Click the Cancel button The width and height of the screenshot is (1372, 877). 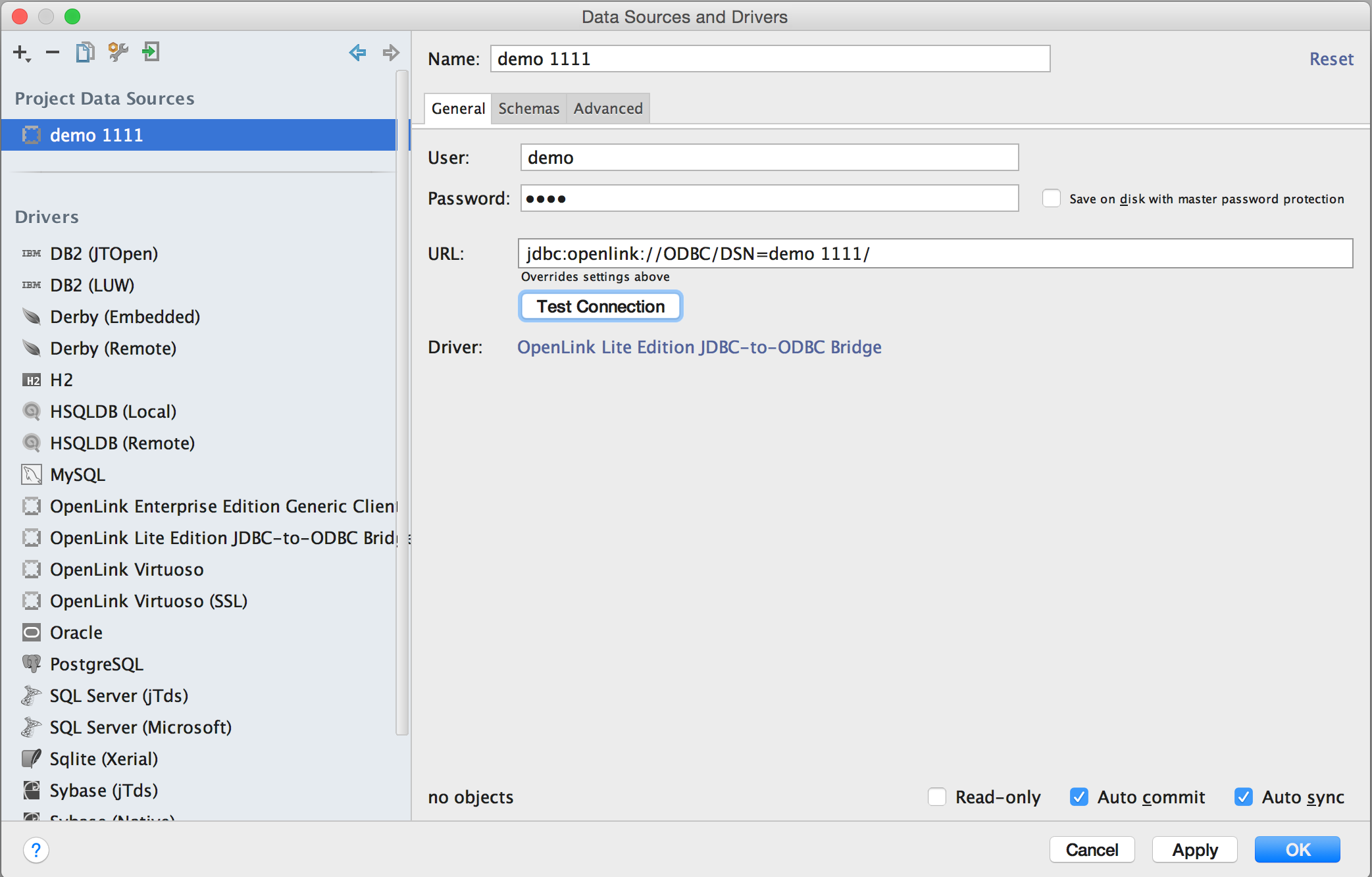pos(1092,849)
